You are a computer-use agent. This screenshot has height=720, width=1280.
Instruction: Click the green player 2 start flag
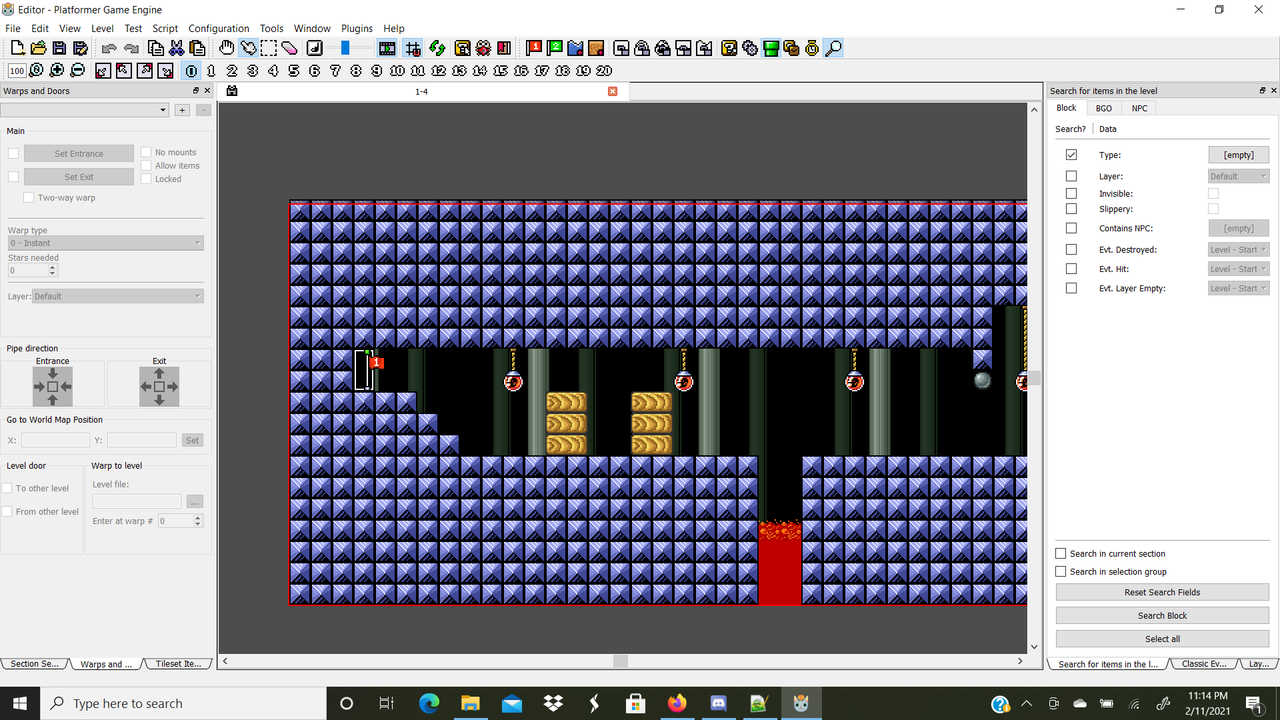point(555,47)
